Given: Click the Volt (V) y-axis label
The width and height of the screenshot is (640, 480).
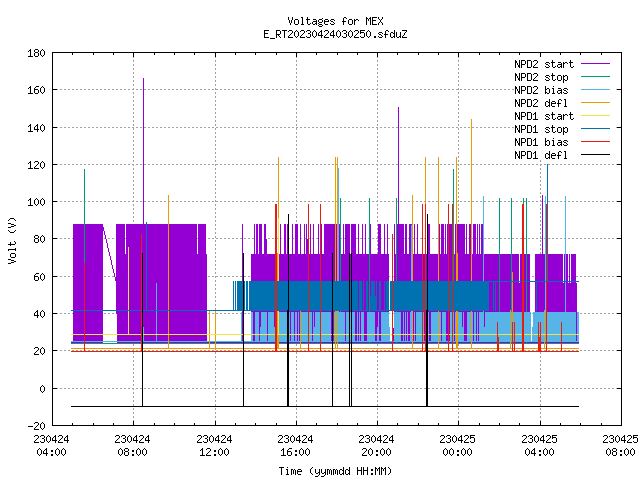Looking at the screenshot, I should (13, 241).
